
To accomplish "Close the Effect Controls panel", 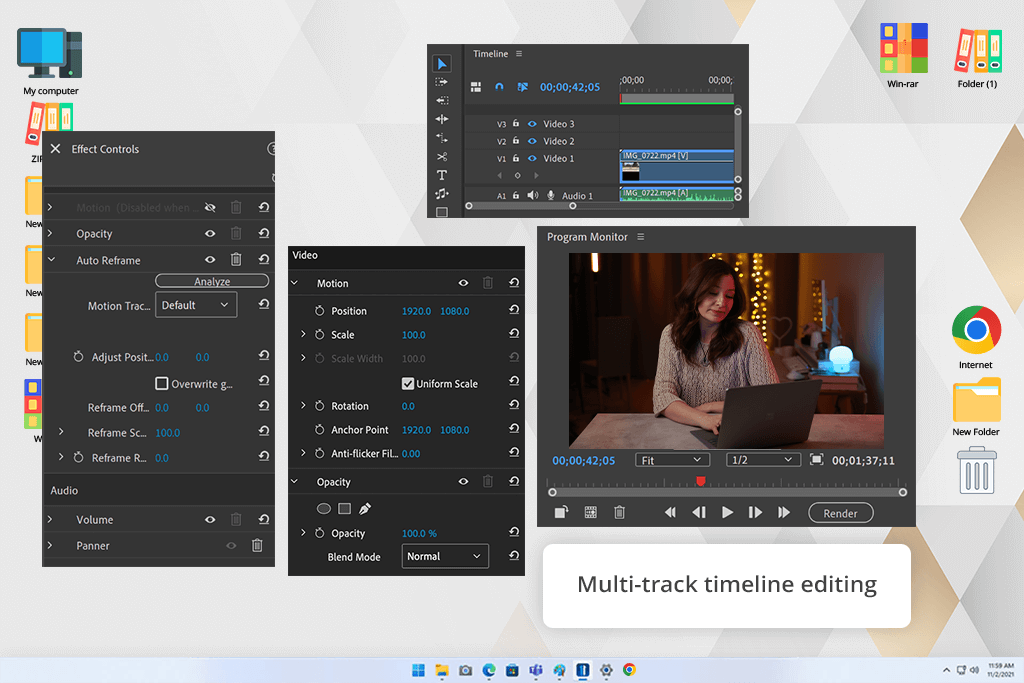I will [56, 149].
